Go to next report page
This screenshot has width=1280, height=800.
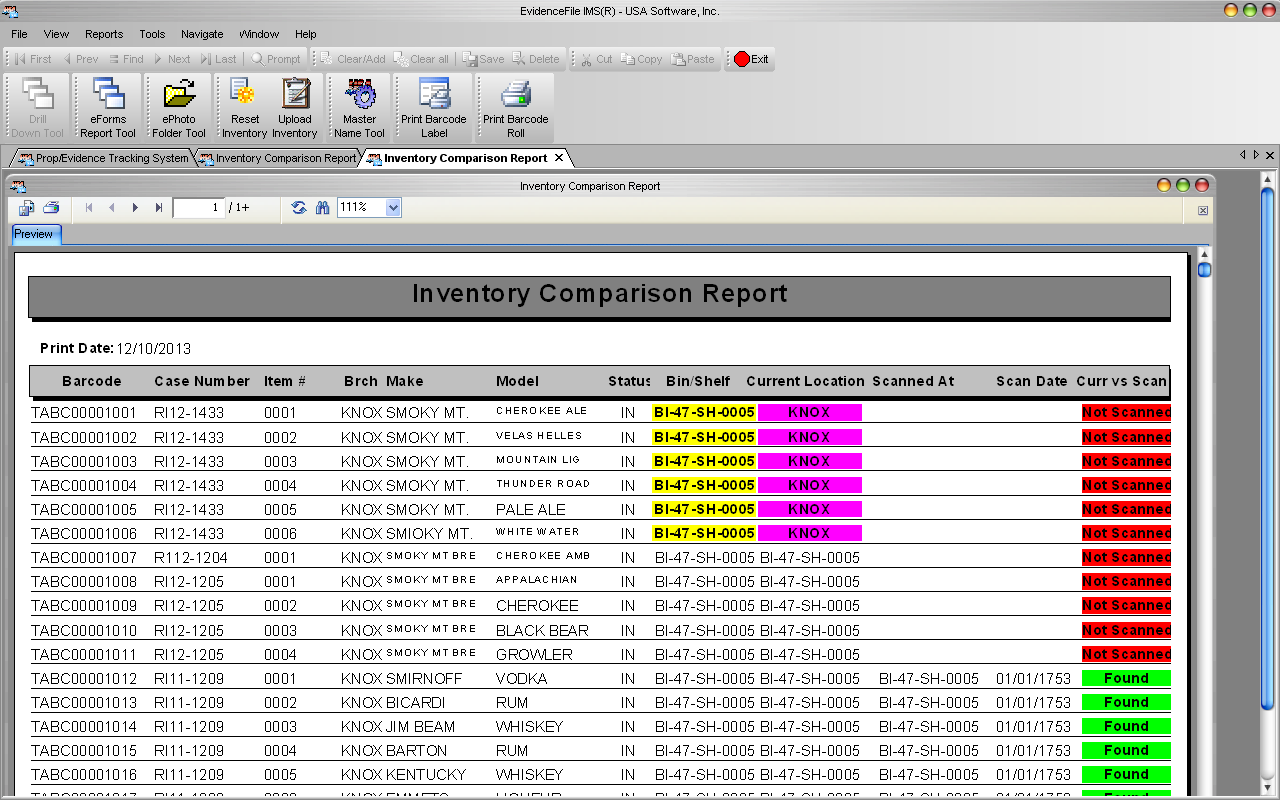tap(136, 208)
